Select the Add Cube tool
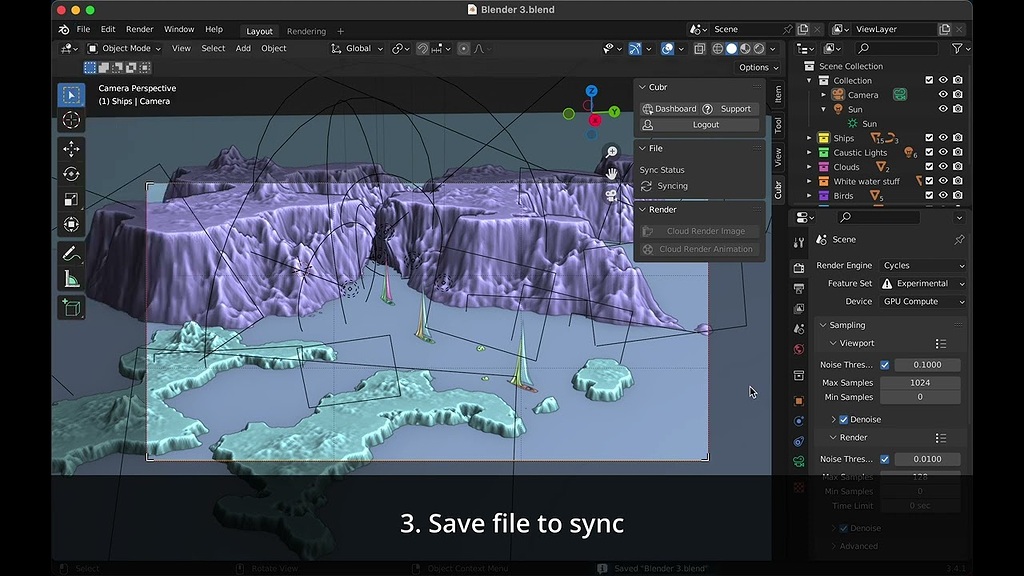The image size is (1024, 576). coord(71,308)
